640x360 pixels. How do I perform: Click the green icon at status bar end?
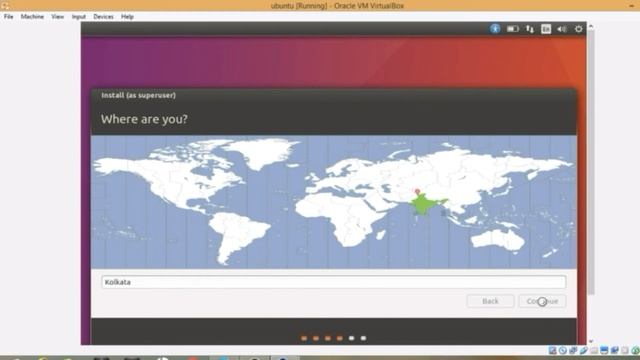[635, 350]
